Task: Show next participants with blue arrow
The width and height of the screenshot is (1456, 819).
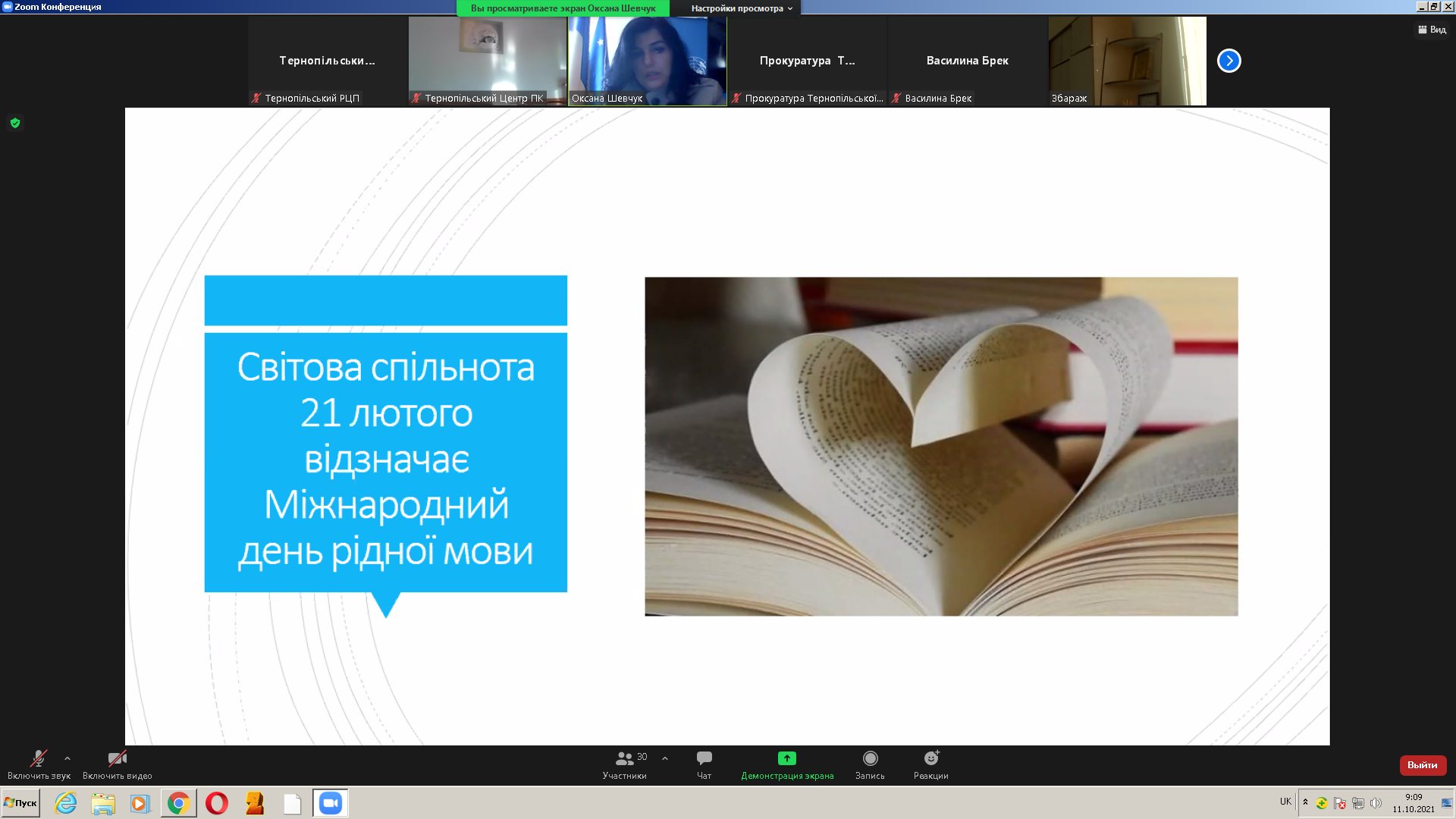Action: (x=1229, y=61)
